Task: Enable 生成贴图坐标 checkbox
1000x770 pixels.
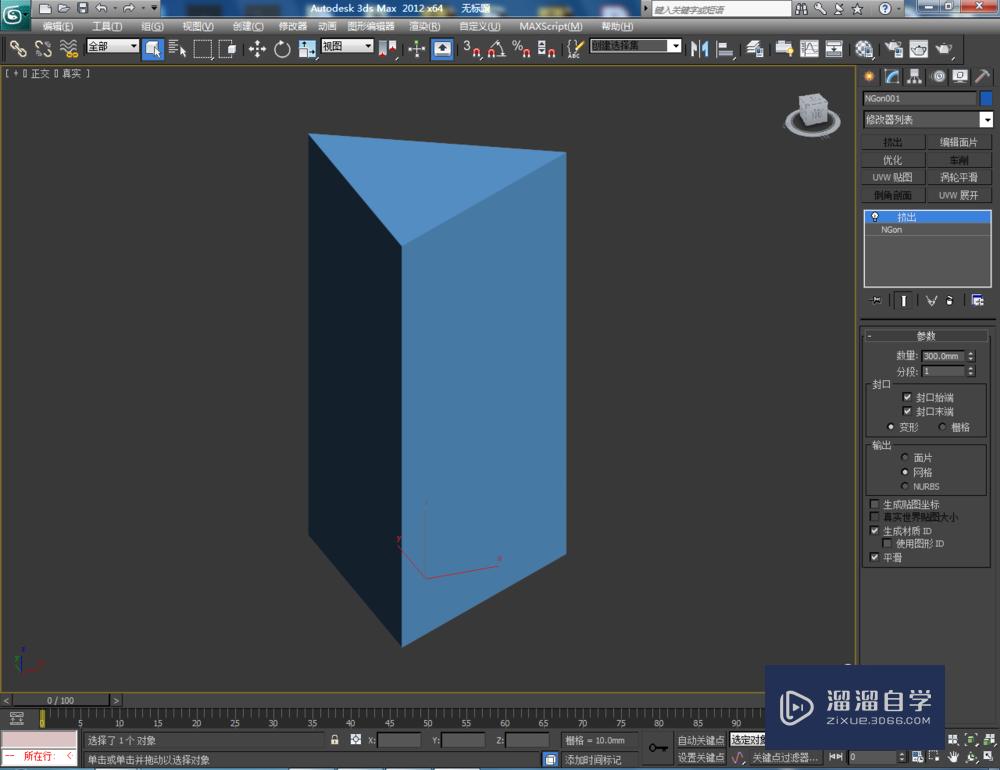Action: pos(875,504)
